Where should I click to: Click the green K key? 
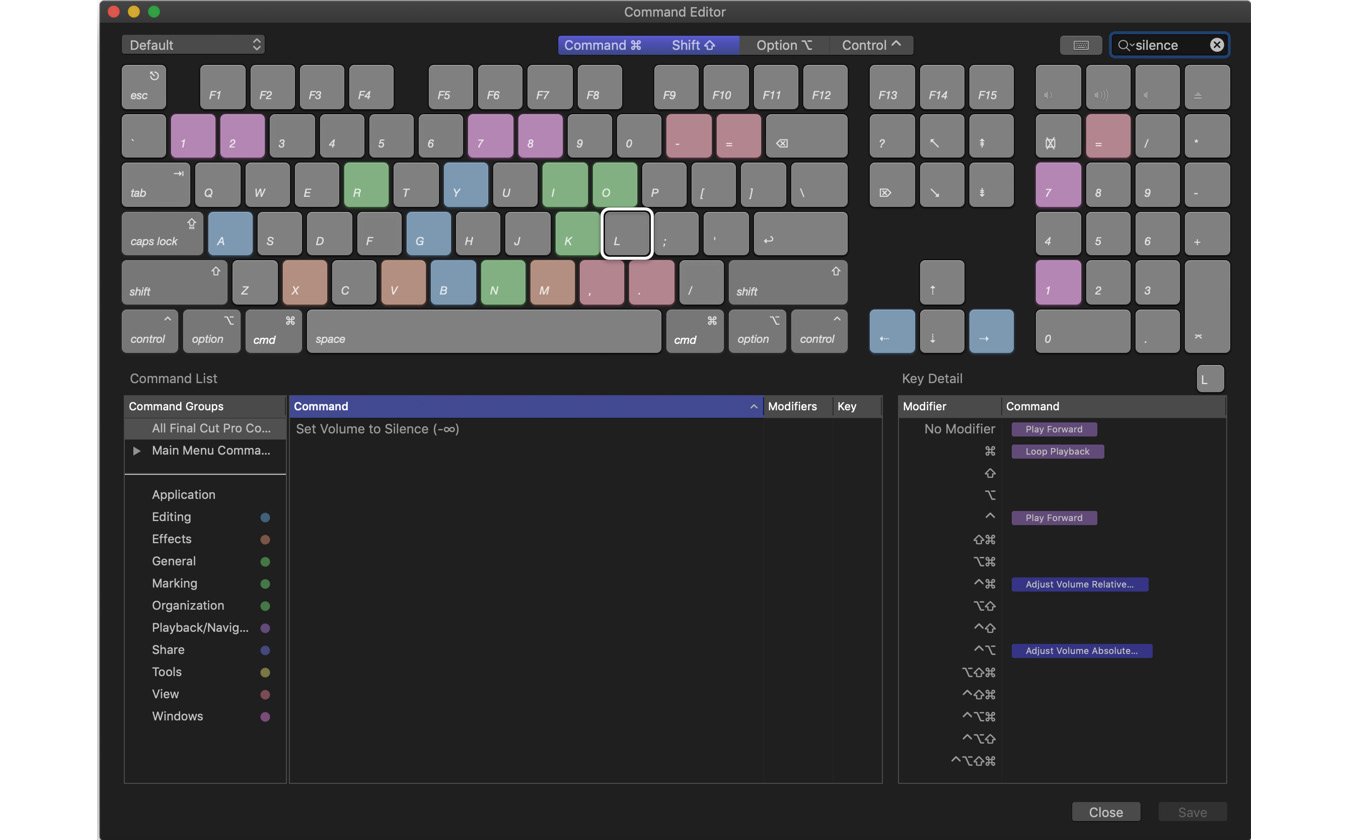577,234
